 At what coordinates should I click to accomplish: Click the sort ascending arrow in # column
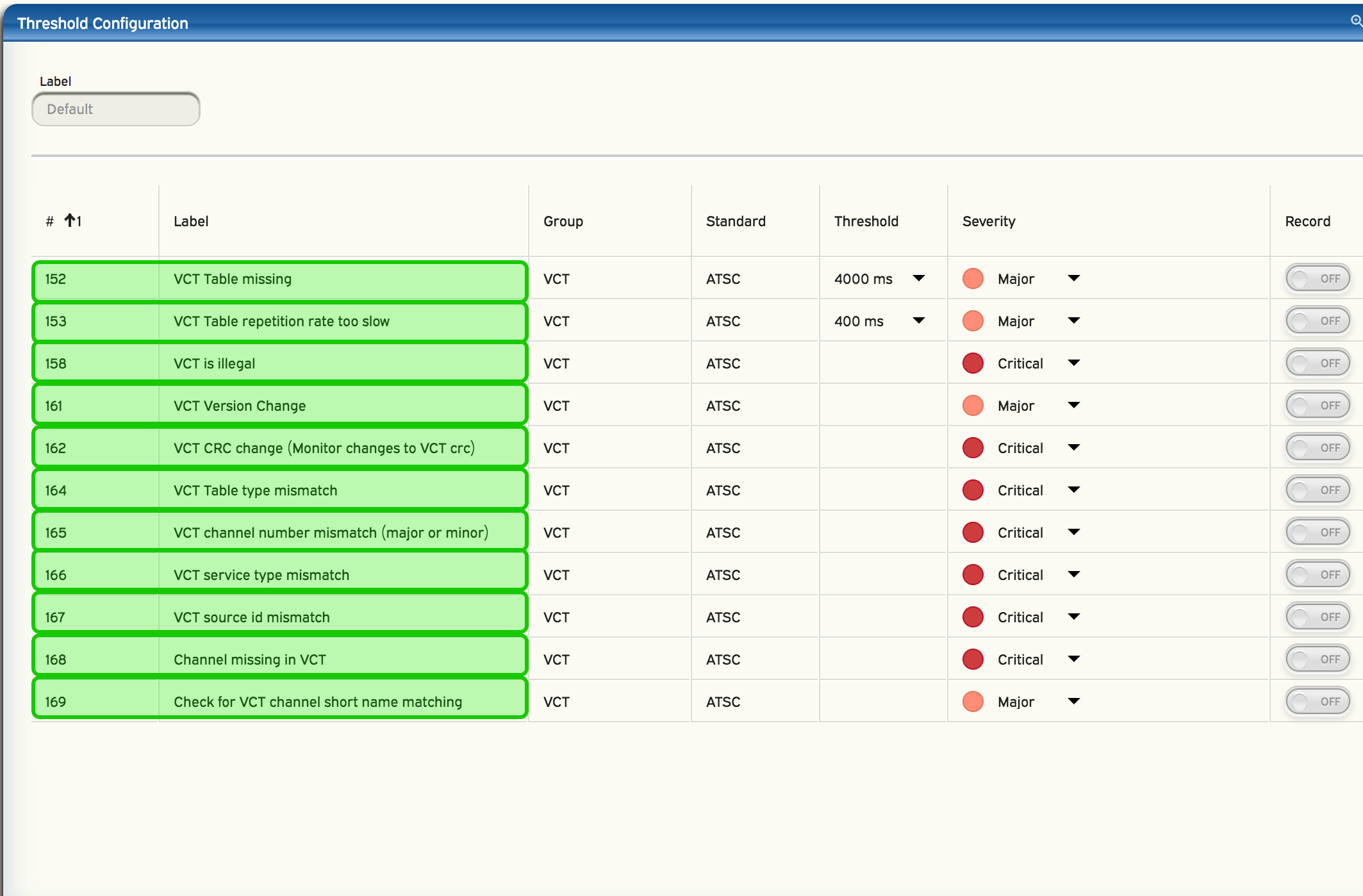[x=70, y=221]
